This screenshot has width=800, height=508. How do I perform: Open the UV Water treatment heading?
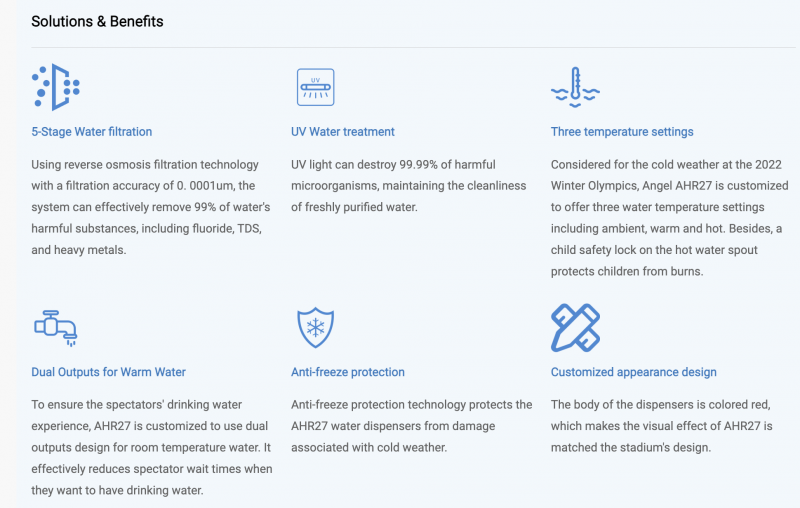[x=343, y=132]
